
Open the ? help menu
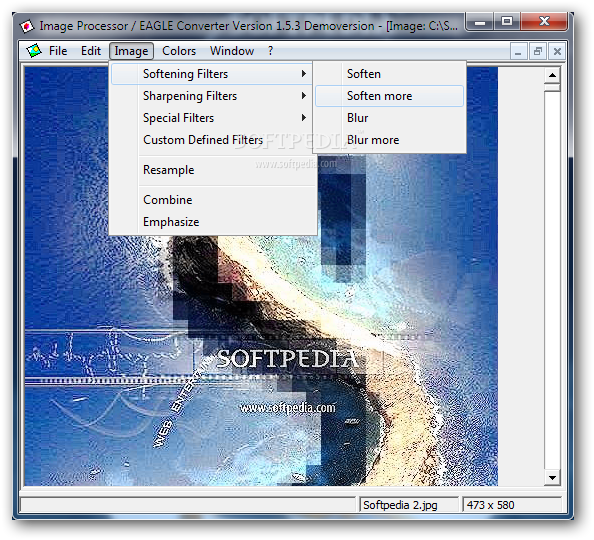point(270,51)
